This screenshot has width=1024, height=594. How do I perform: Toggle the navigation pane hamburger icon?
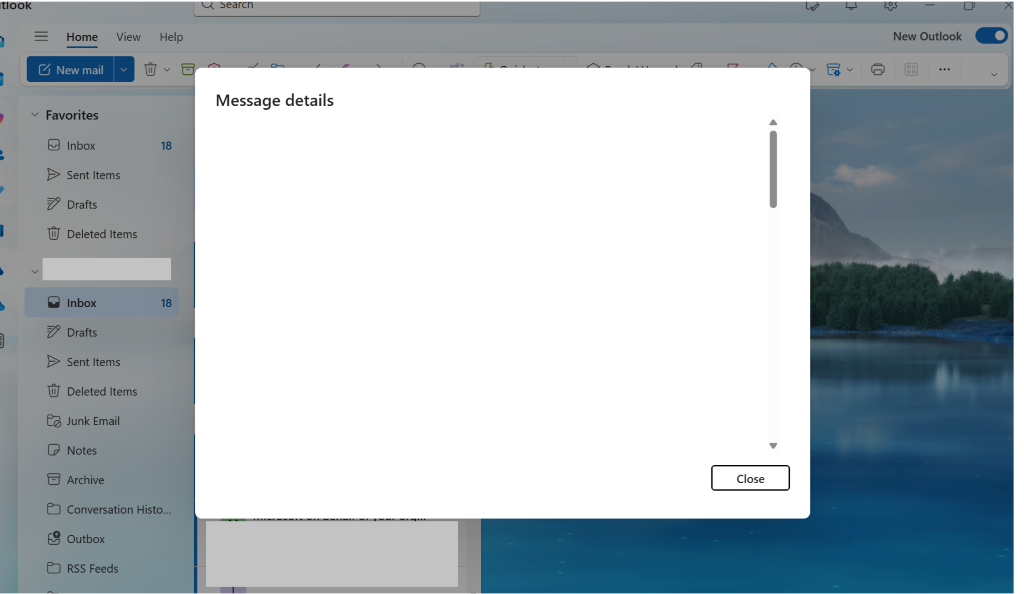pos(41,37)
